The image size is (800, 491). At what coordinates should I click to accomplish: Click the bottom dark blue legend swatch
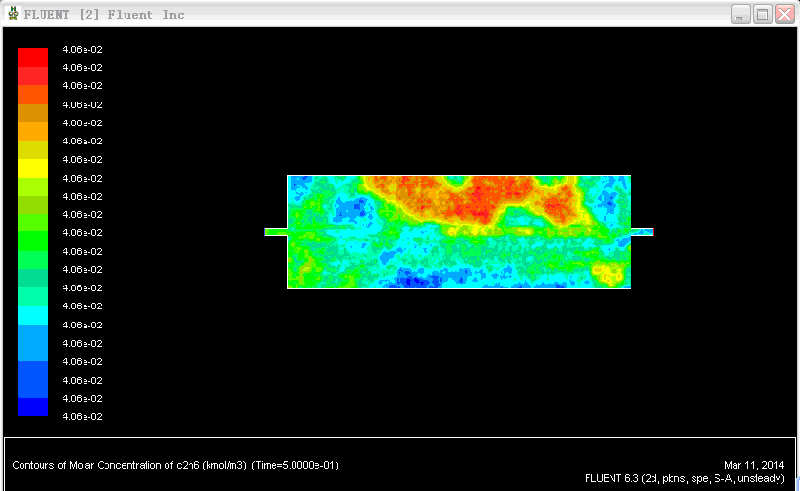click(33, 407)
